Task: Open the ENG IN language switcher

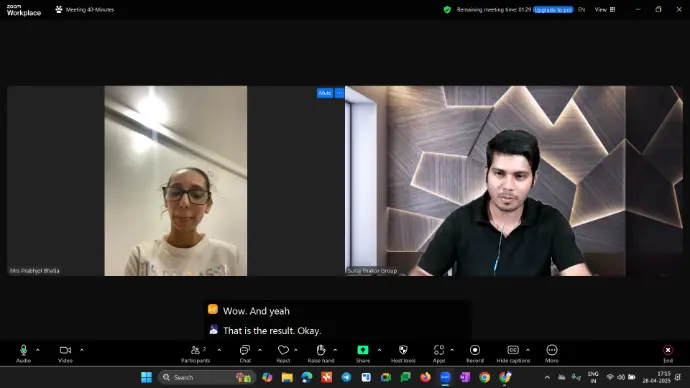Action: pos(593,377)
